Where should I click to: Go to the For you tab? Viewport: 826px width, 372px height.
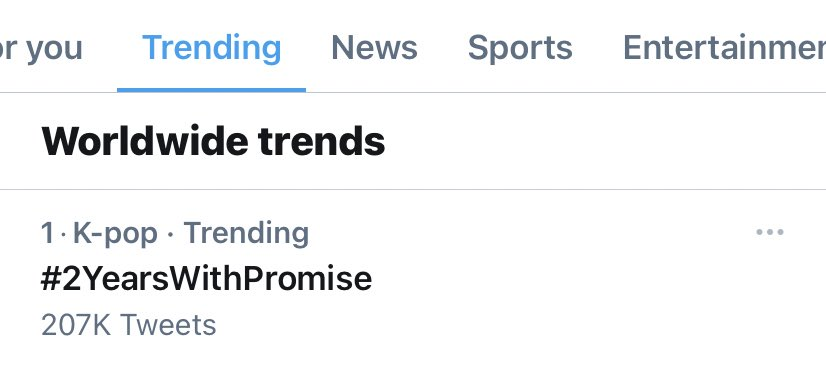point(41,48)
